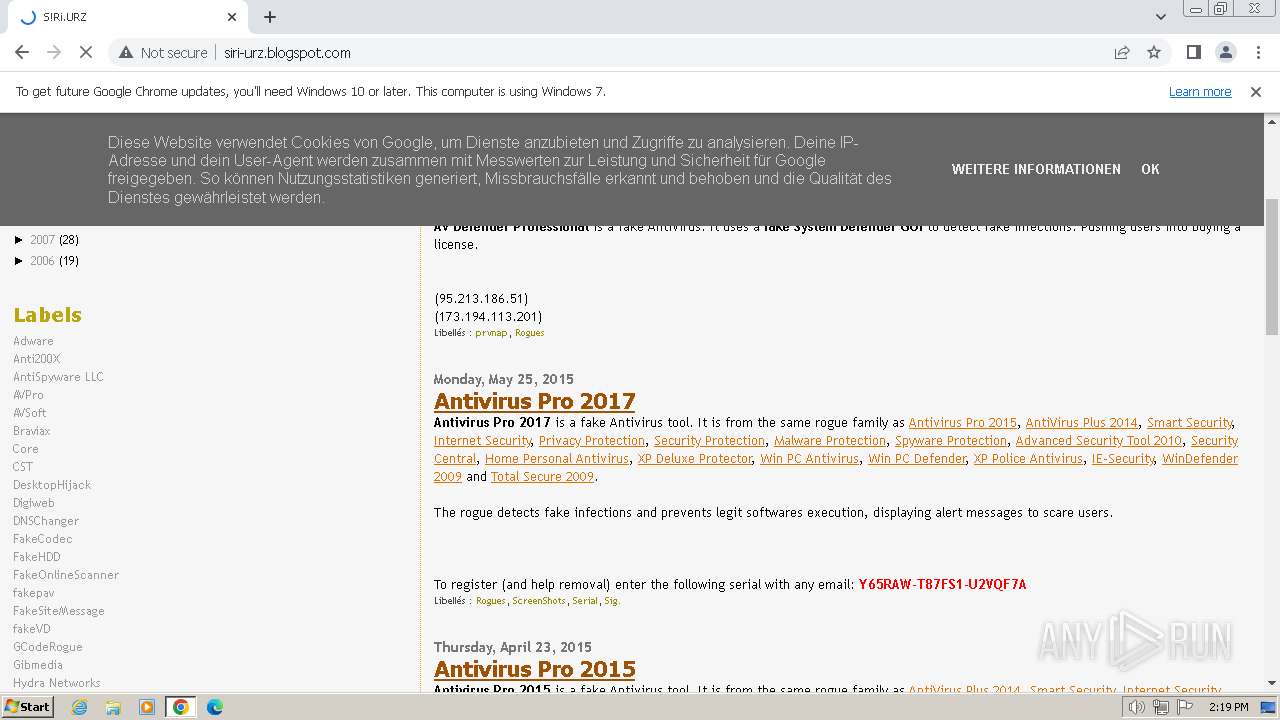The height and width of the screenshot is (720, 1280).
Task: Launch Internet Explorer from taskbar
Action: tap(79, 707)
